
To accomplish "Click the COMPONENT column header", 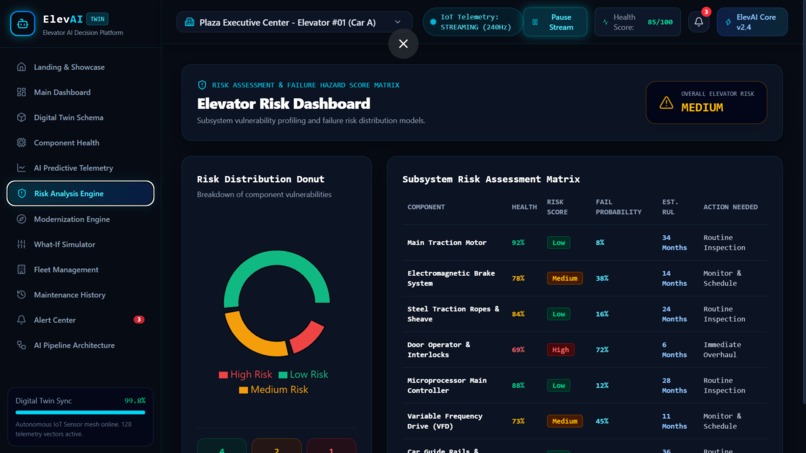I will tap(426, 207).
